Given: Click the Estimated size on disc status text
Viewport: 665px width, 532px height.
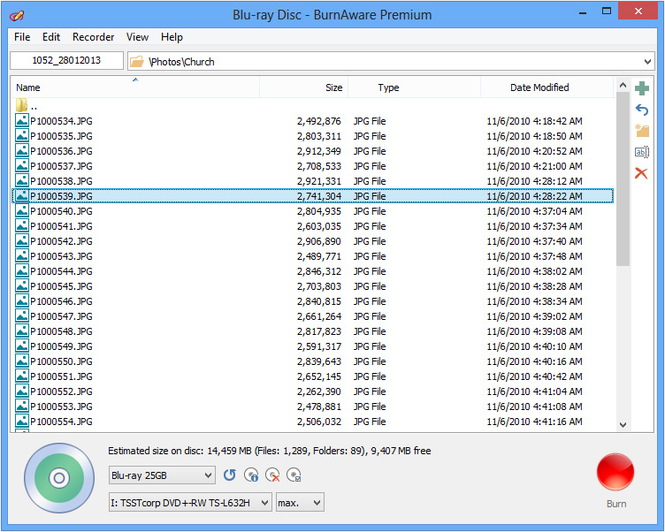Looking at the screenshot, I should (269, 451).
